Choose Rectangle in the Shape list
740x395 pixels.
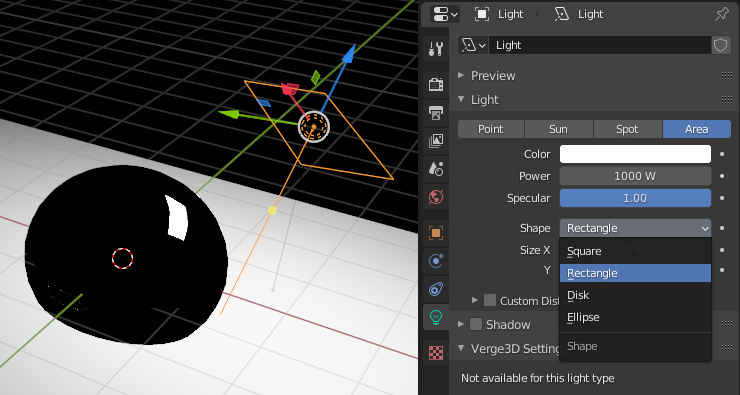[635, 273]
